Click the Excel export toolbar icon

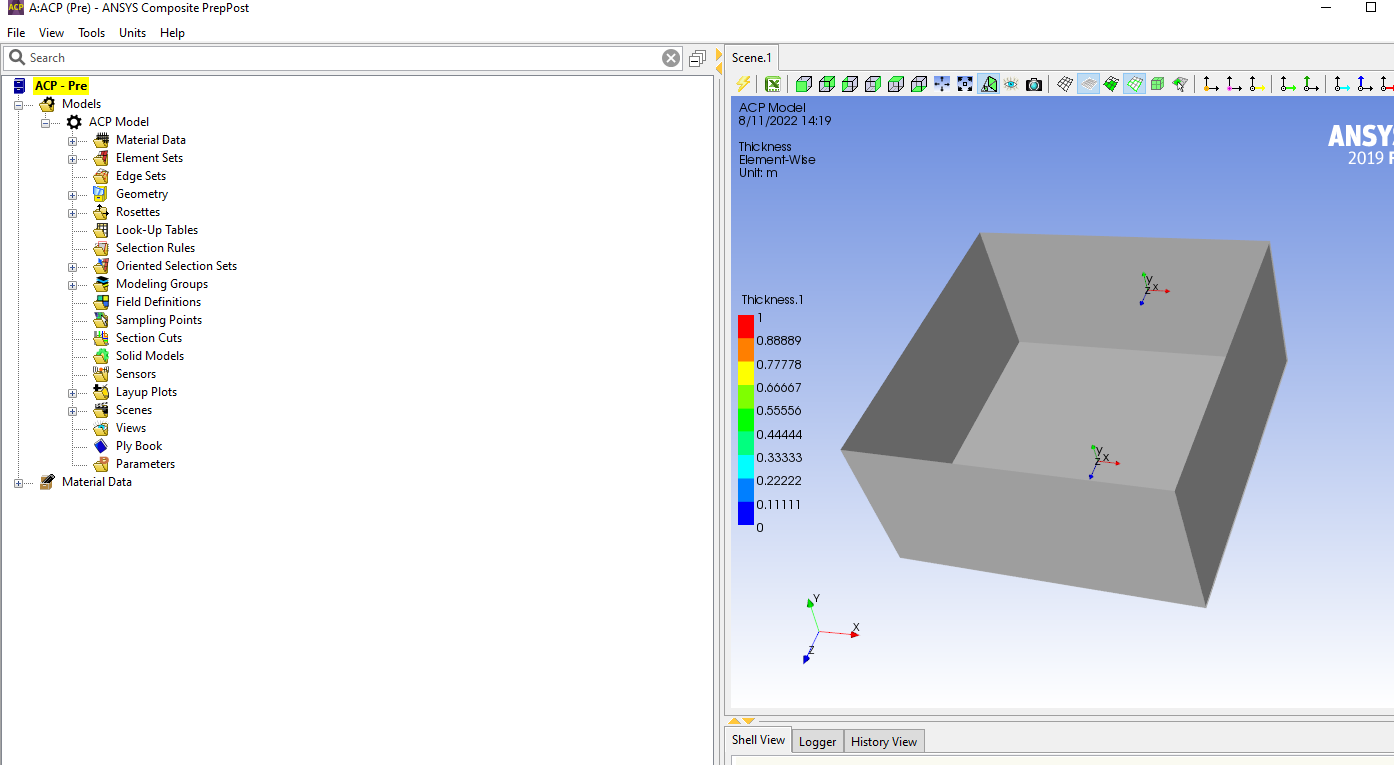coord(773,84)
